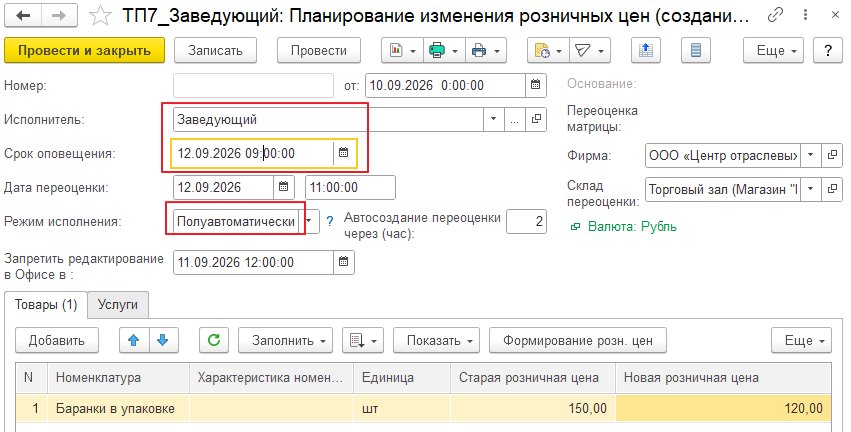Image resolution: width=851 pixels, height=432 pixels.
Task: Open the blue printer print menu
Action: [486, 50]
